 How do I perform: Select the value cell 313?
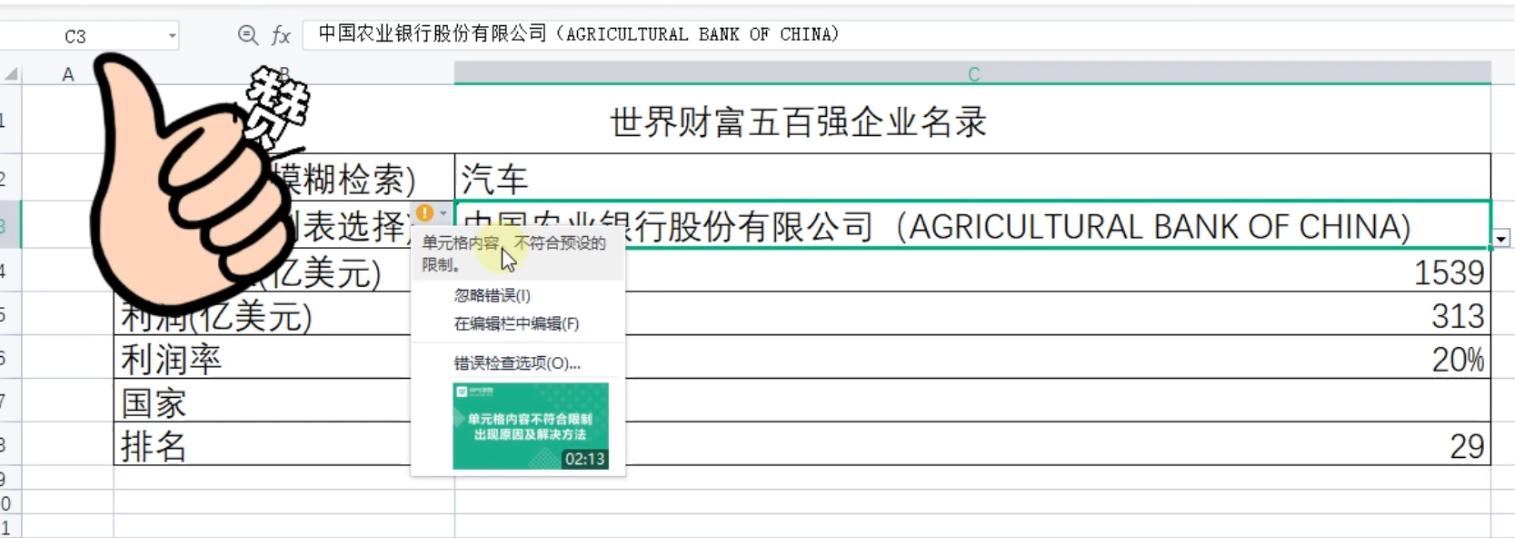[972, 315]
